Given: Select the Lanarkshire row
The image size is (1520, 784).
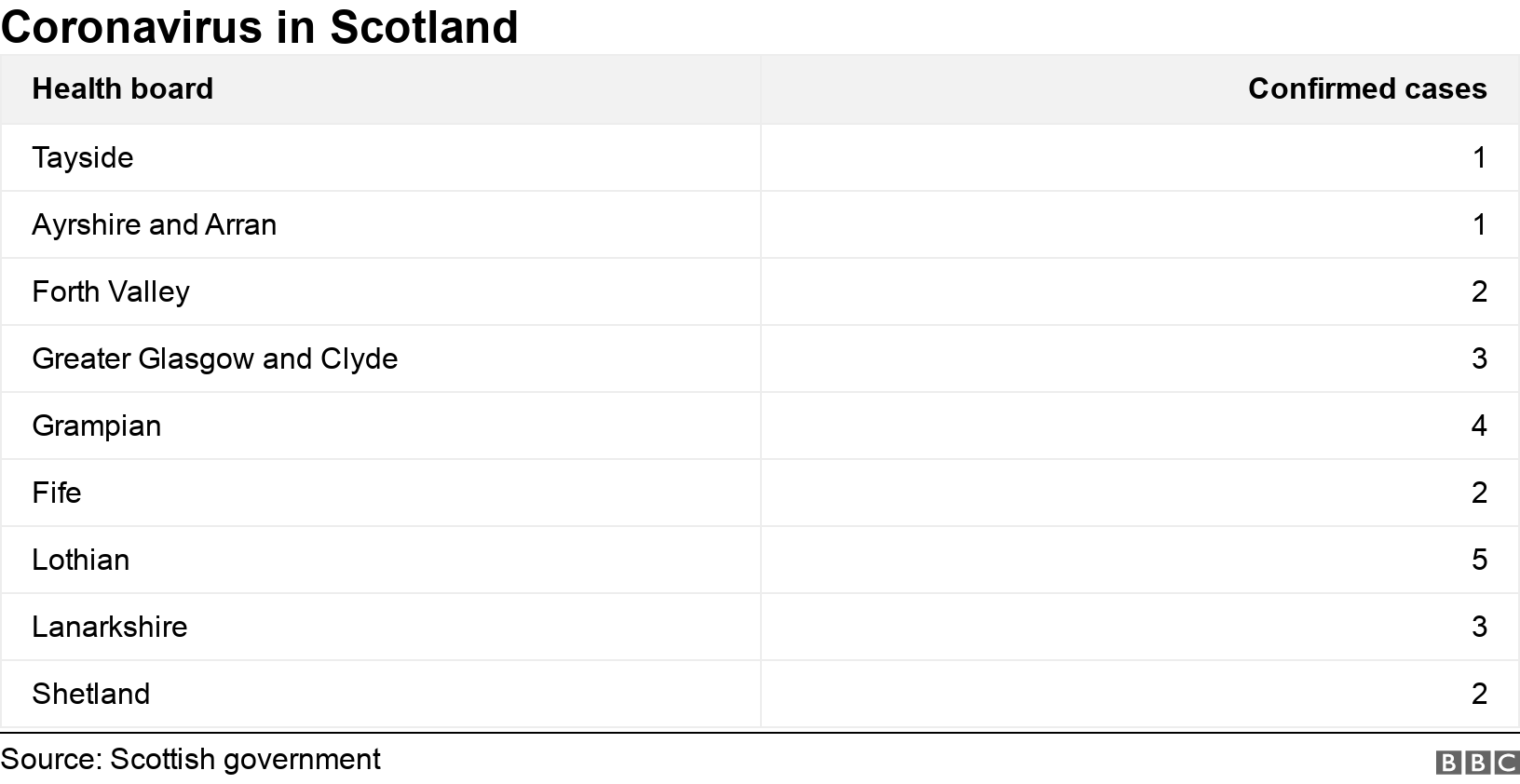Looking at the screenshot, I should click(x=110, y=627).
